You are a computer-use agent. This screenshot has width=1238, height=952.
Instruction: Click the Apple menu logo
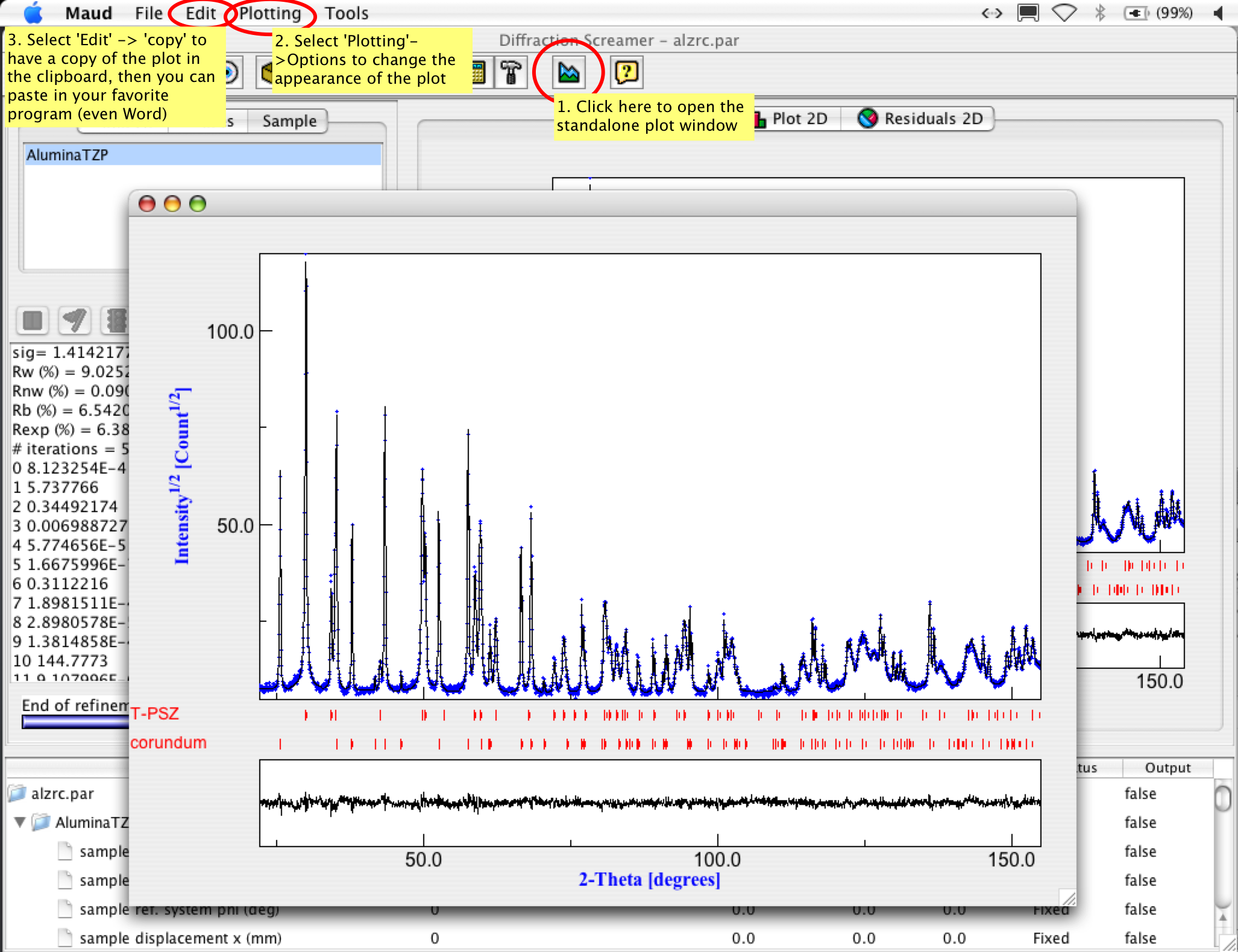[x=33, y=13]
